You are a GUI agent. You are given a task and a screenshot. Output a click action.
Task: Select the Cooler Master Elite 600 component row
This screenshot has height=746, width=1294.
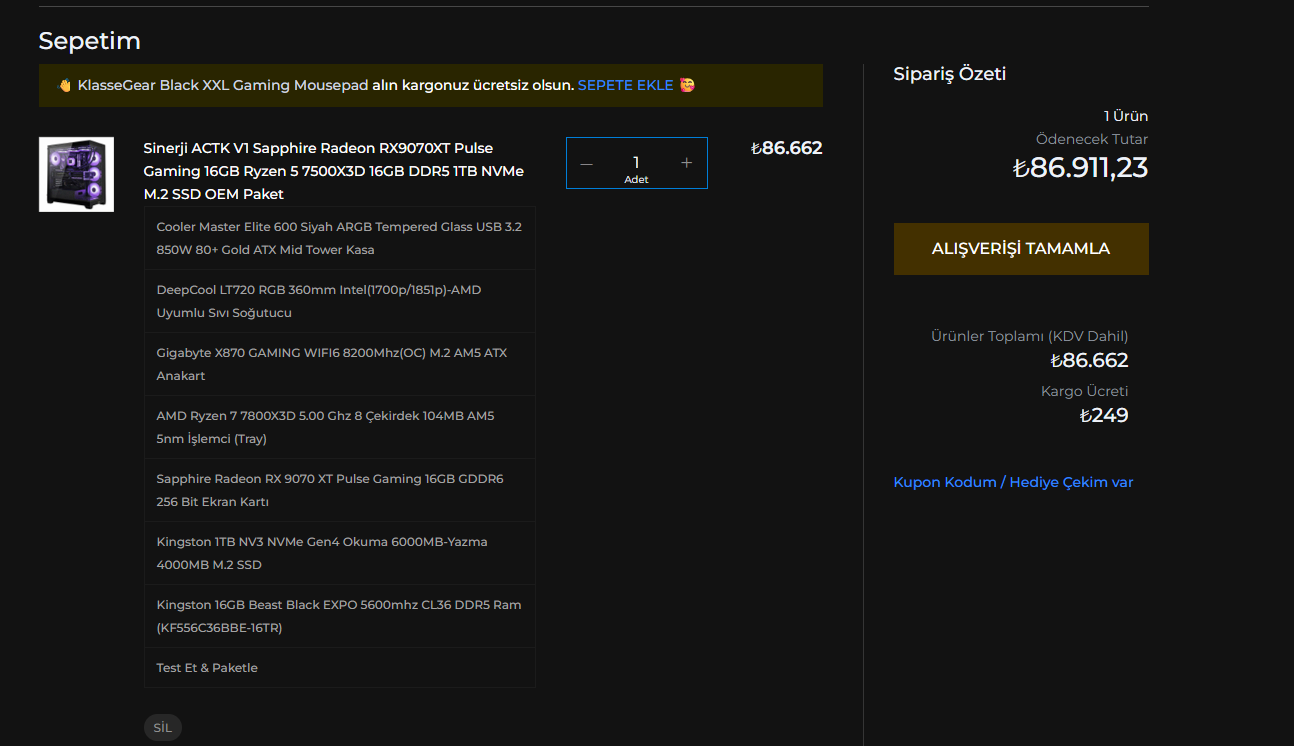coord(340,238)
